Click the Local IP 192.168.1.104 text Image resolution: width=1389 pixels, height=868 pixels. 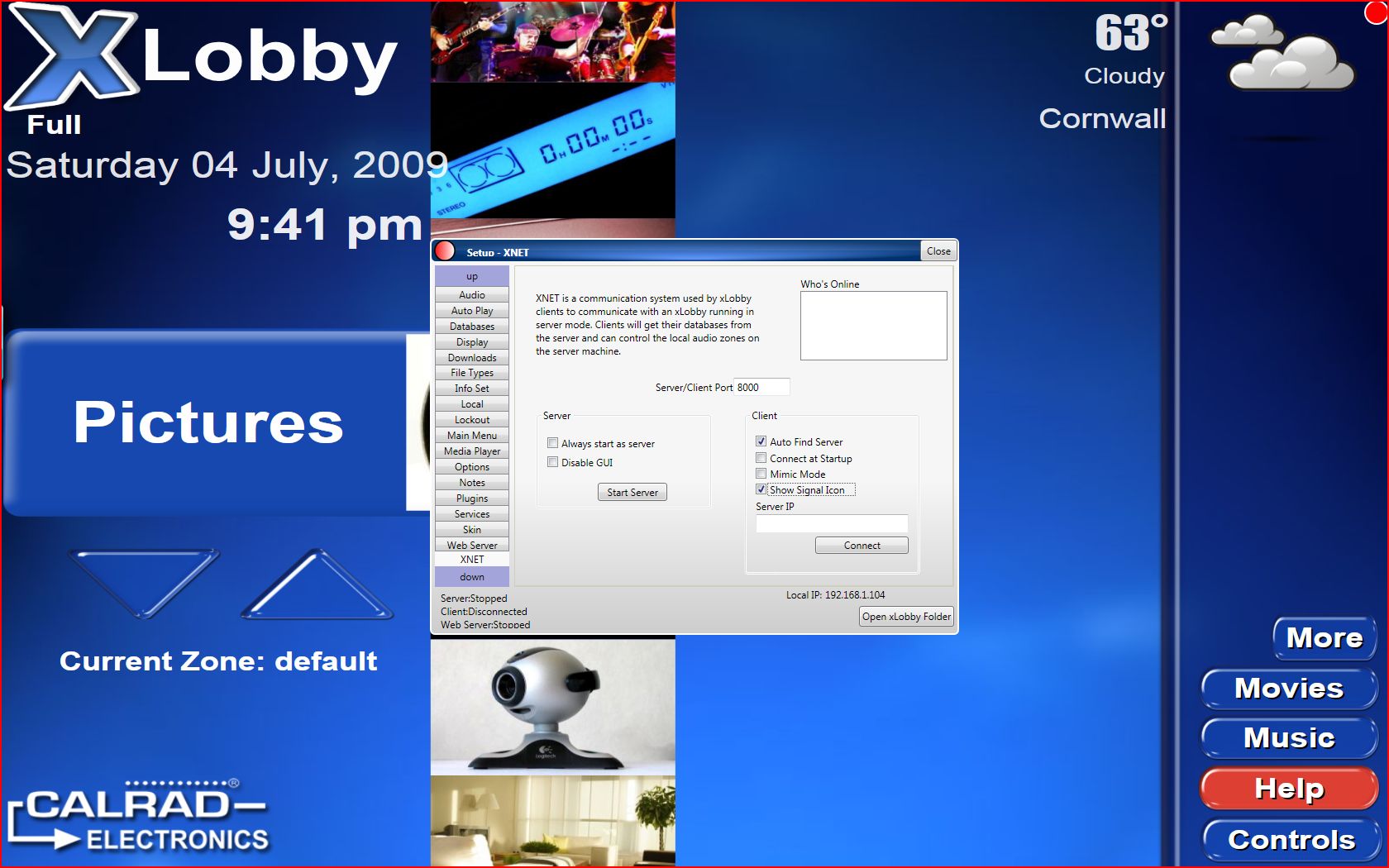click(835, 595)
